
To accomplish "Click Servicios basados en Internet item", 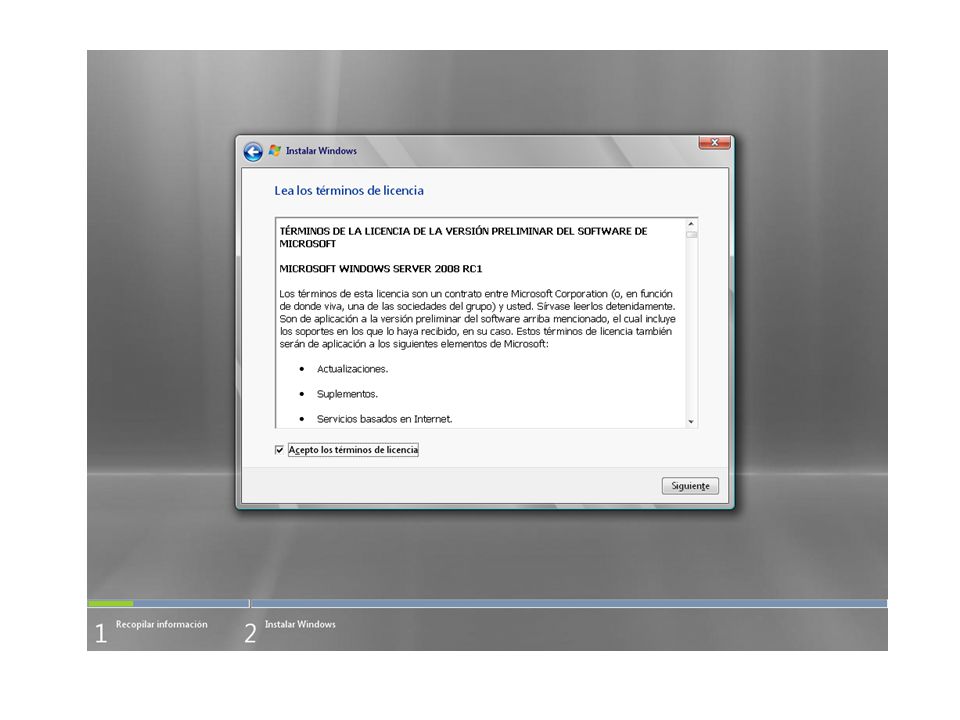I will click(x=384, y=419).
